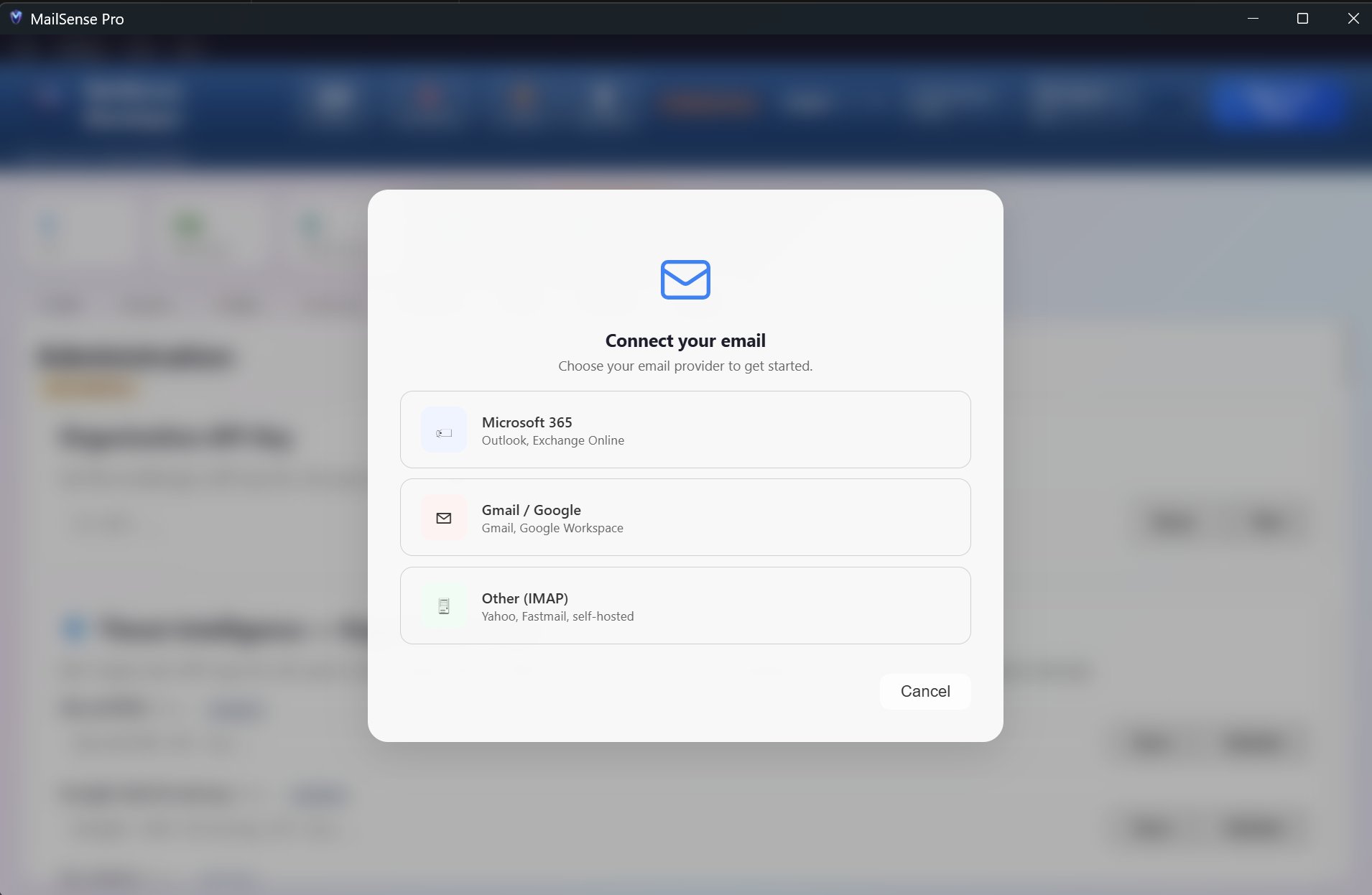Click the Gmail envelope icon
Screen dimensions: 1372x895
[x=444, y=518]
